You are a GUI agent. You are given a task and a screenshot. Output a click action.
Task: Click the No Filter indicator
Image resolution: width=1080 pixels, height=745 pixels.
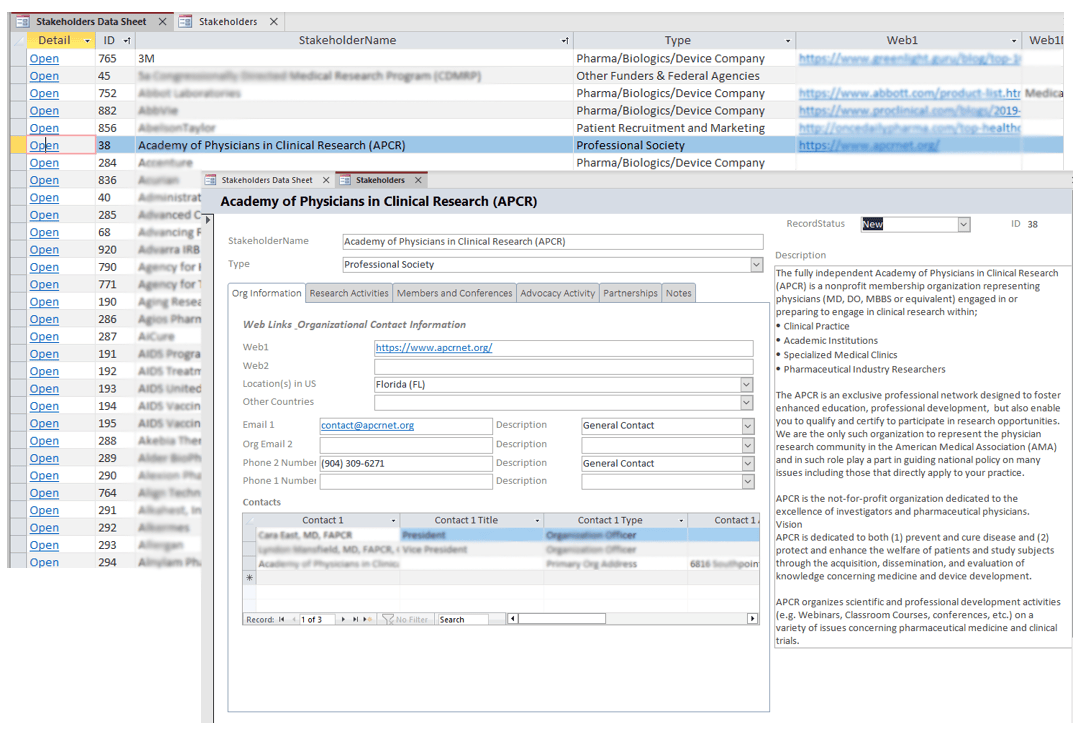point(405,620)
